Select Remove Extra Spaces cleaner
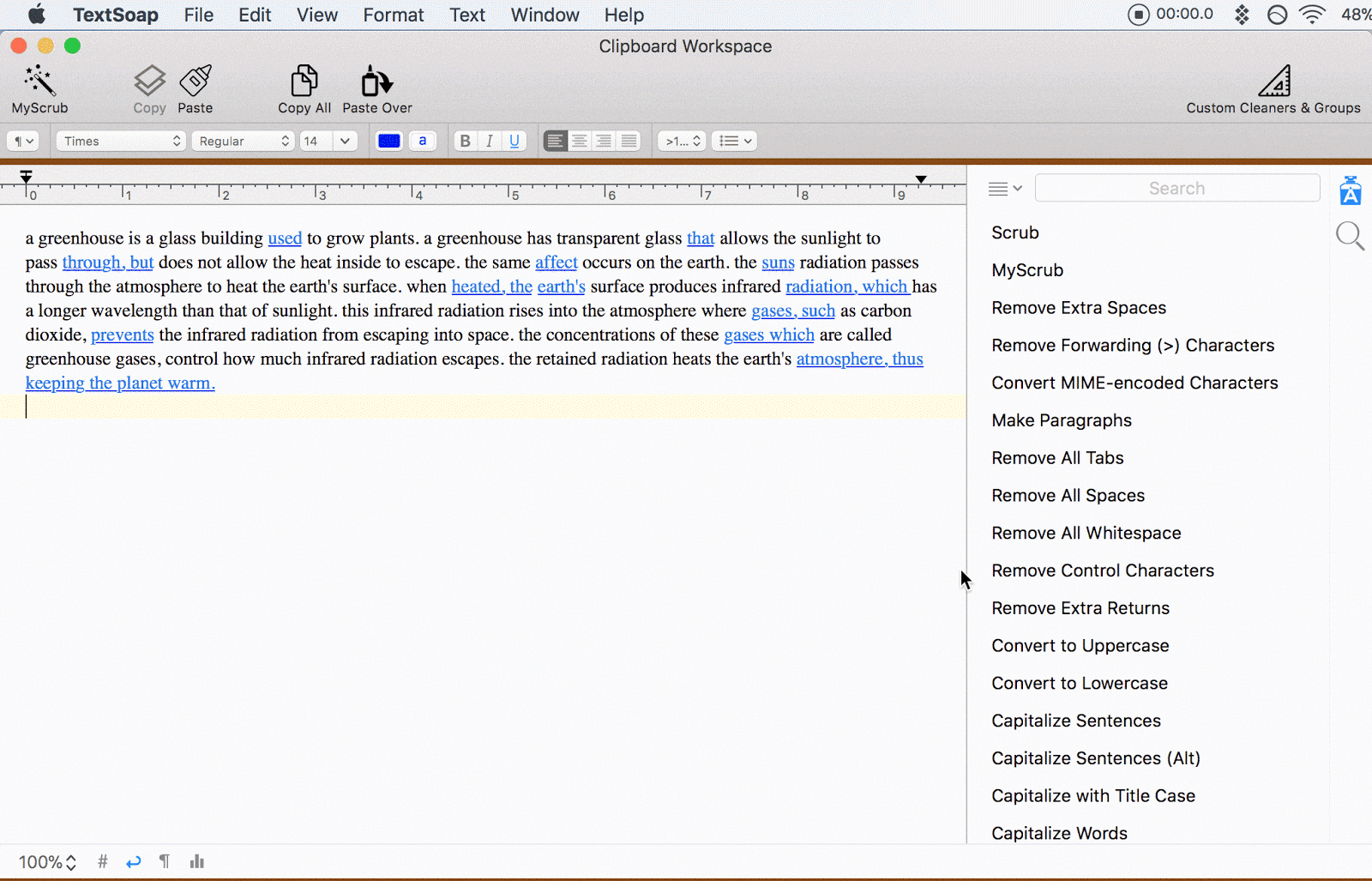This screenshot has height=881, width=1372. tap(1079, 308)
